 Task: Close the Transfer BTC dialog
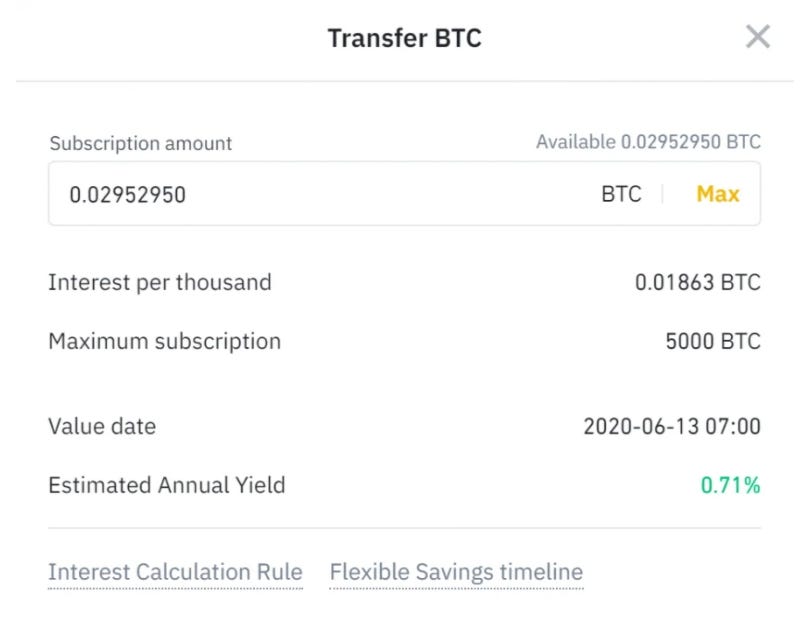click(x=758, y=37)
